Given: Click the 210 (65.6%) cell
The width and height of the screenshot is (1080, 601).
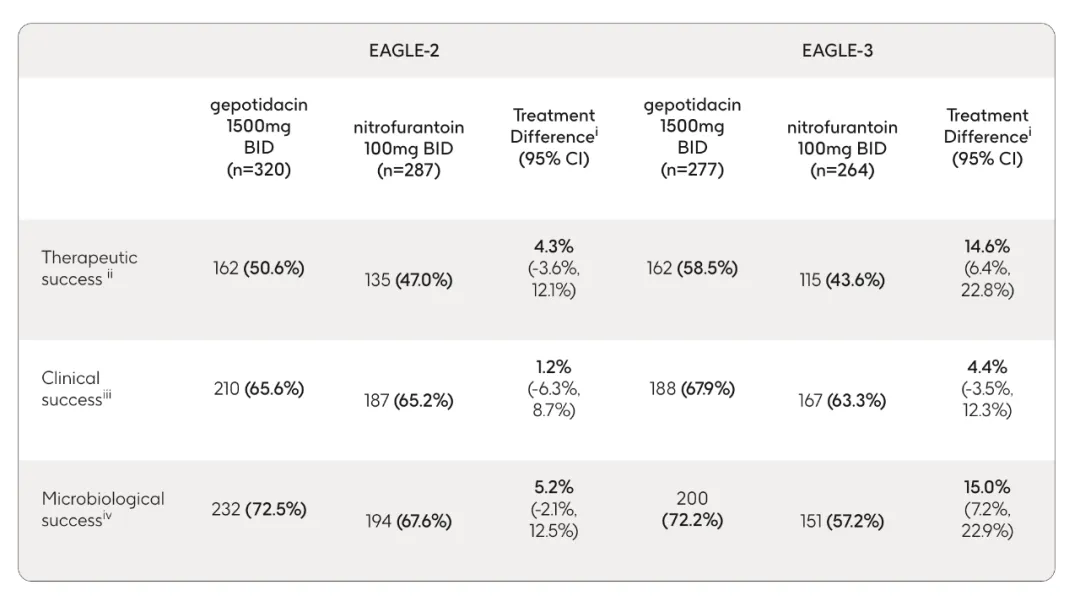Looking at the screenshot, I should click(258, 389).
